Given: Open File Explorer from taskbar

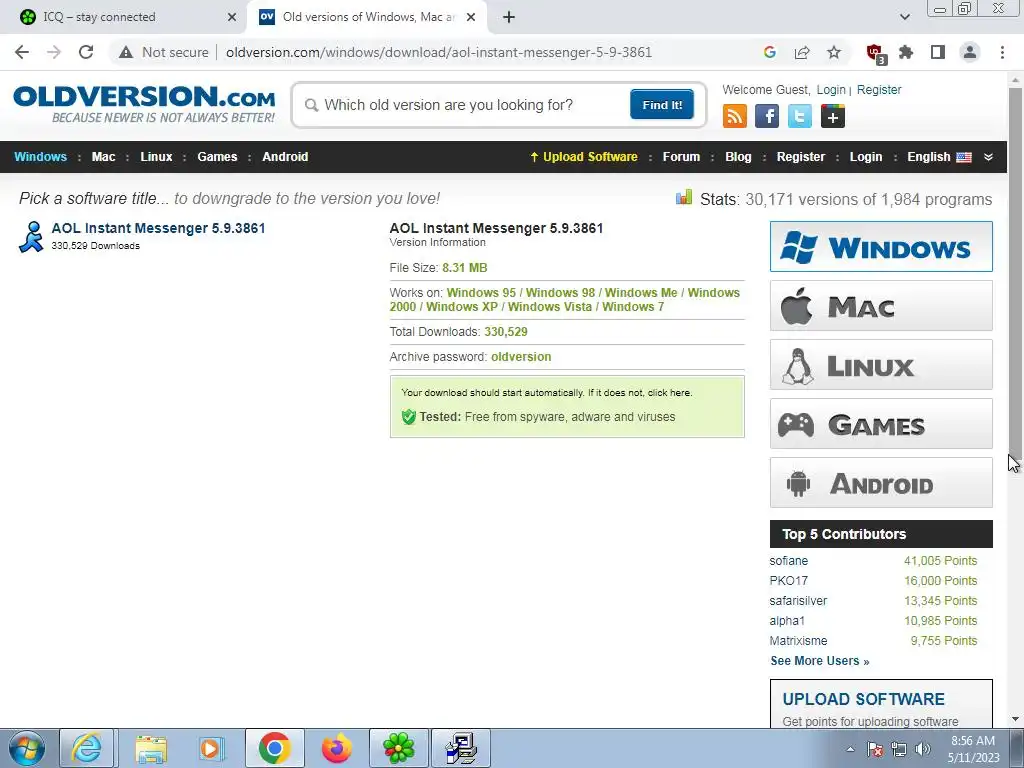Looking at the screenshot, I should (151, 748).
